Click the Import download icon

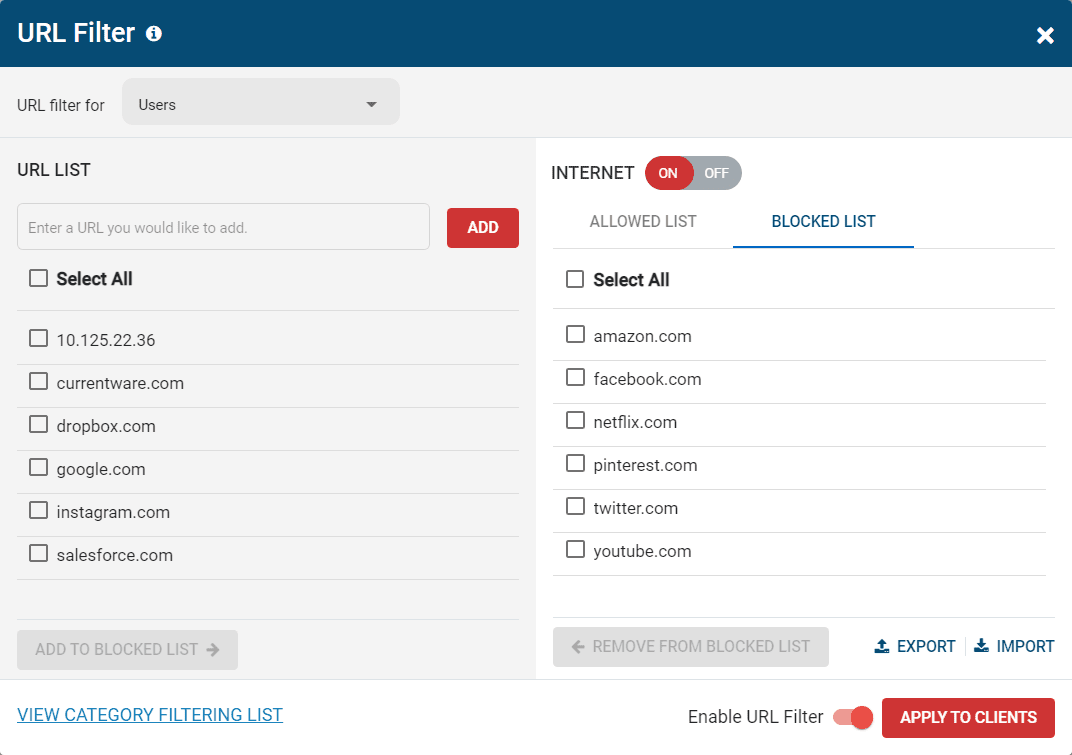[x=981, y=646]
